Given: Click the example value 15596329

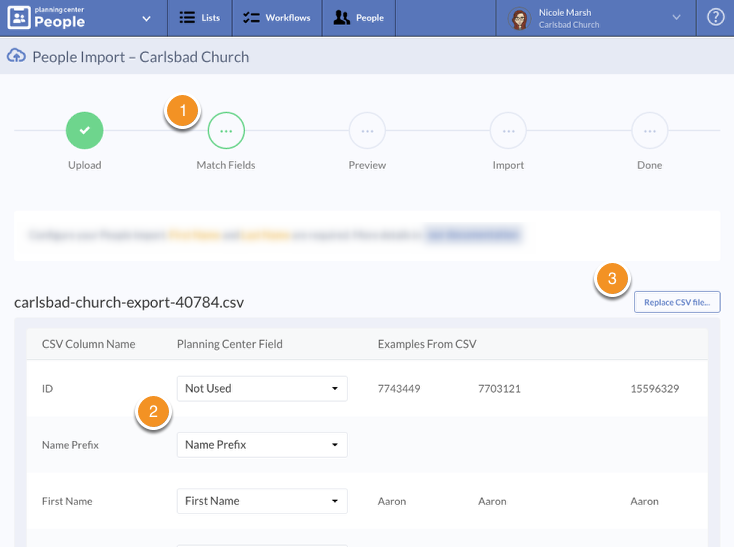Looking at the screenshot, I should pos(654,388).
